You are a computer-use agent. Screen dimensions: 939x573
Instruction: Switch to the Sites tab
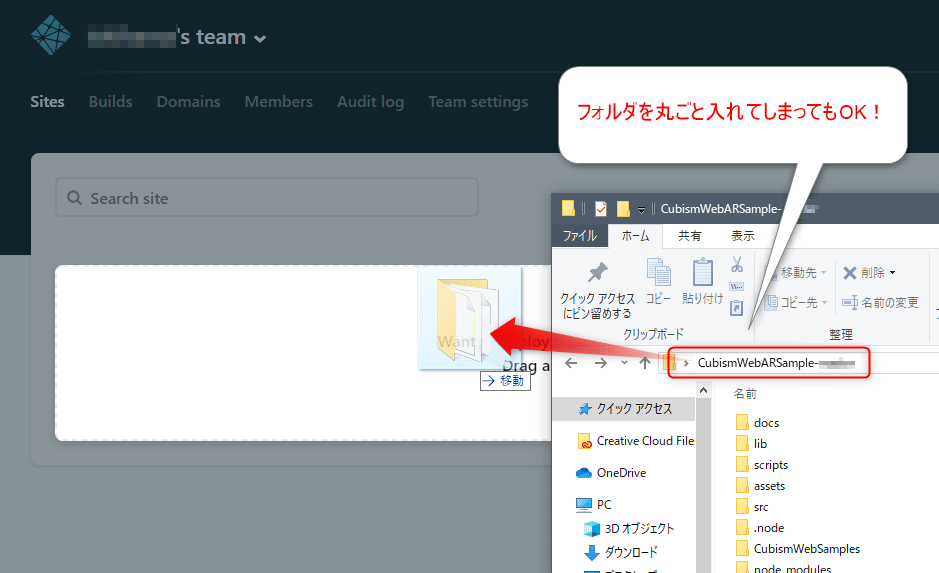click(47, 102)
